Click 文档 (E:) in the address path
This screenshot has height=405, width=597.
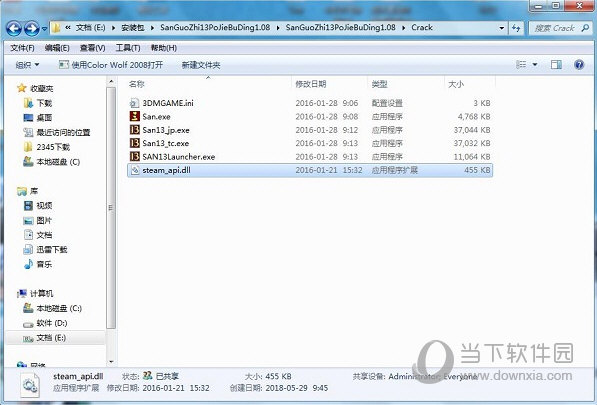click(x=91, y=28)
